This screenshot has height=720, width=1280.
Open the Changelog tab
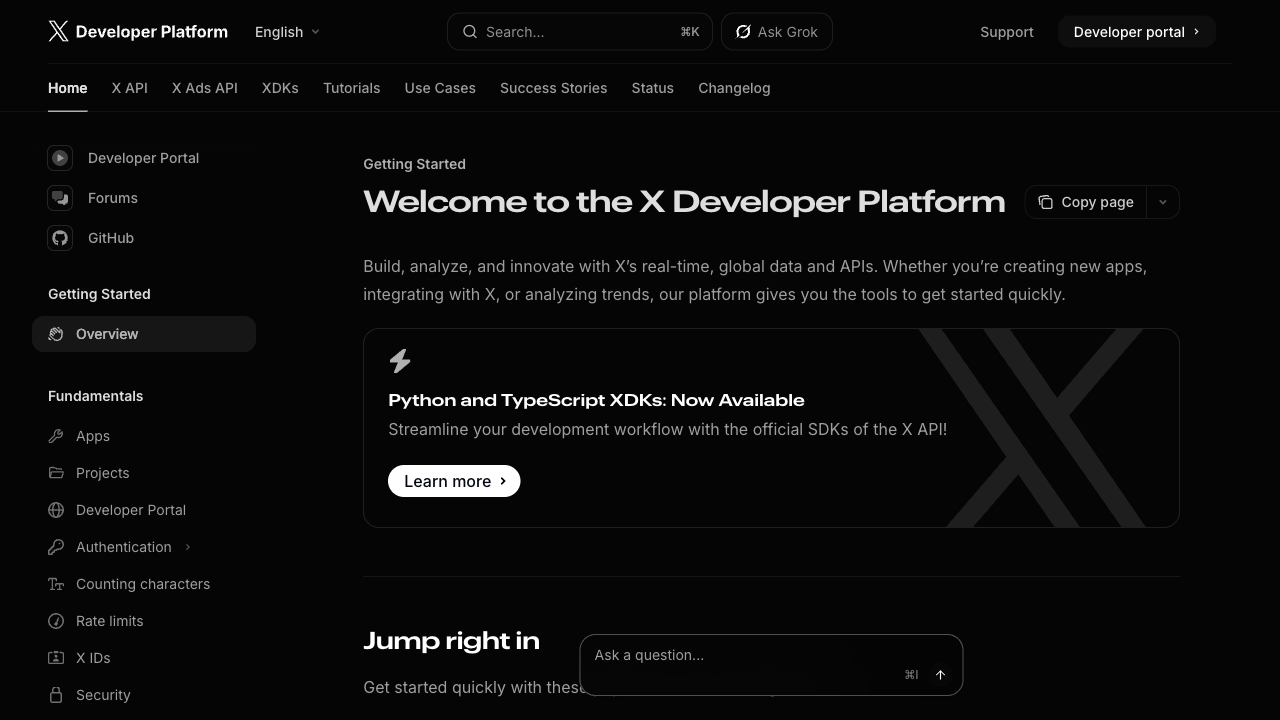(734, 88)
